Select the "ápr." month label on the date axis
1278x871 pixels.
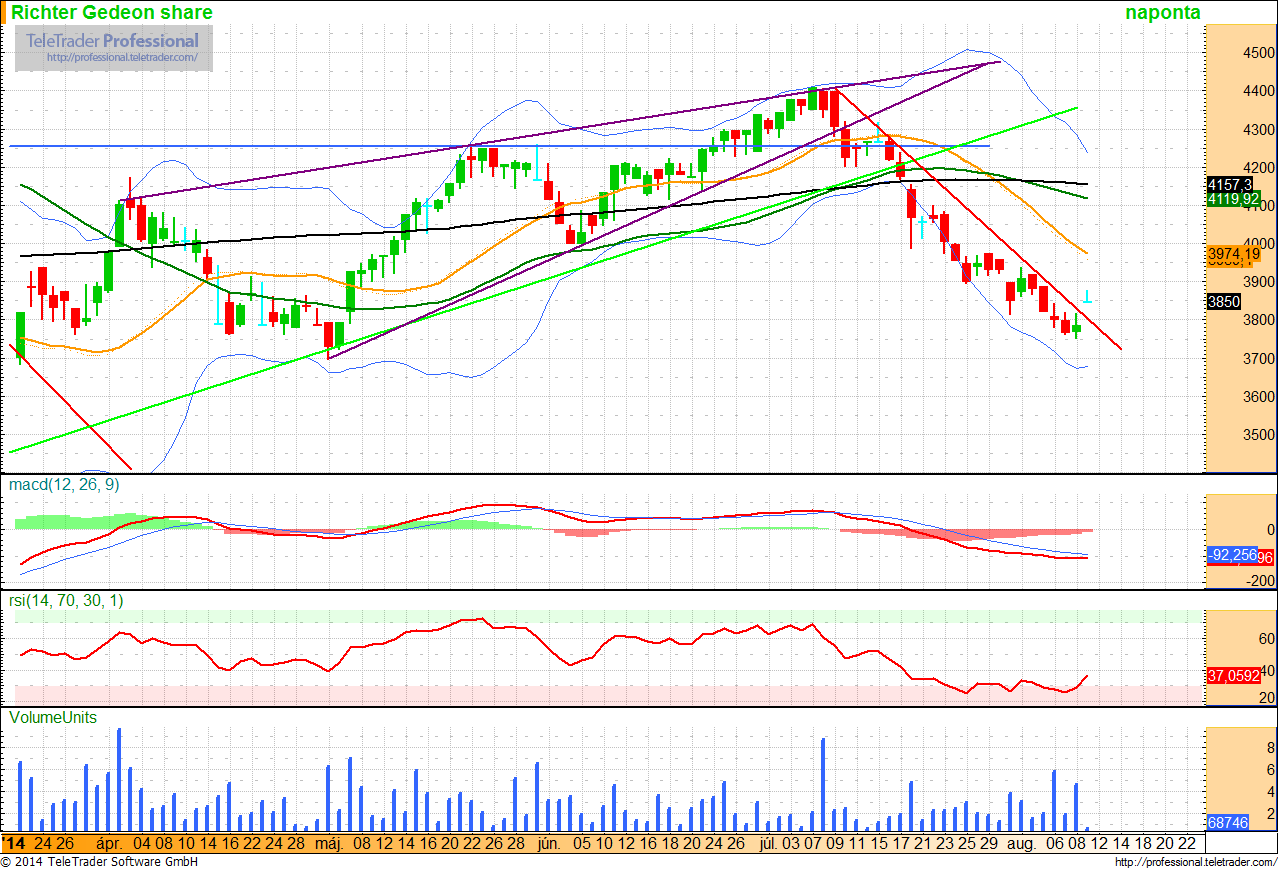click(x=109, y=843)
